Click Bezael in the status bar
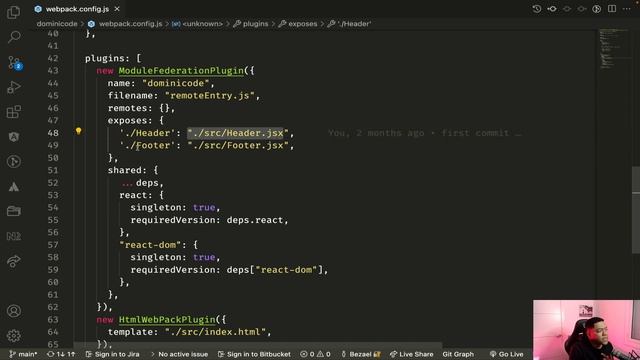Image resolution: width=640 pixels, height=360 pixels. pos(361,354)
